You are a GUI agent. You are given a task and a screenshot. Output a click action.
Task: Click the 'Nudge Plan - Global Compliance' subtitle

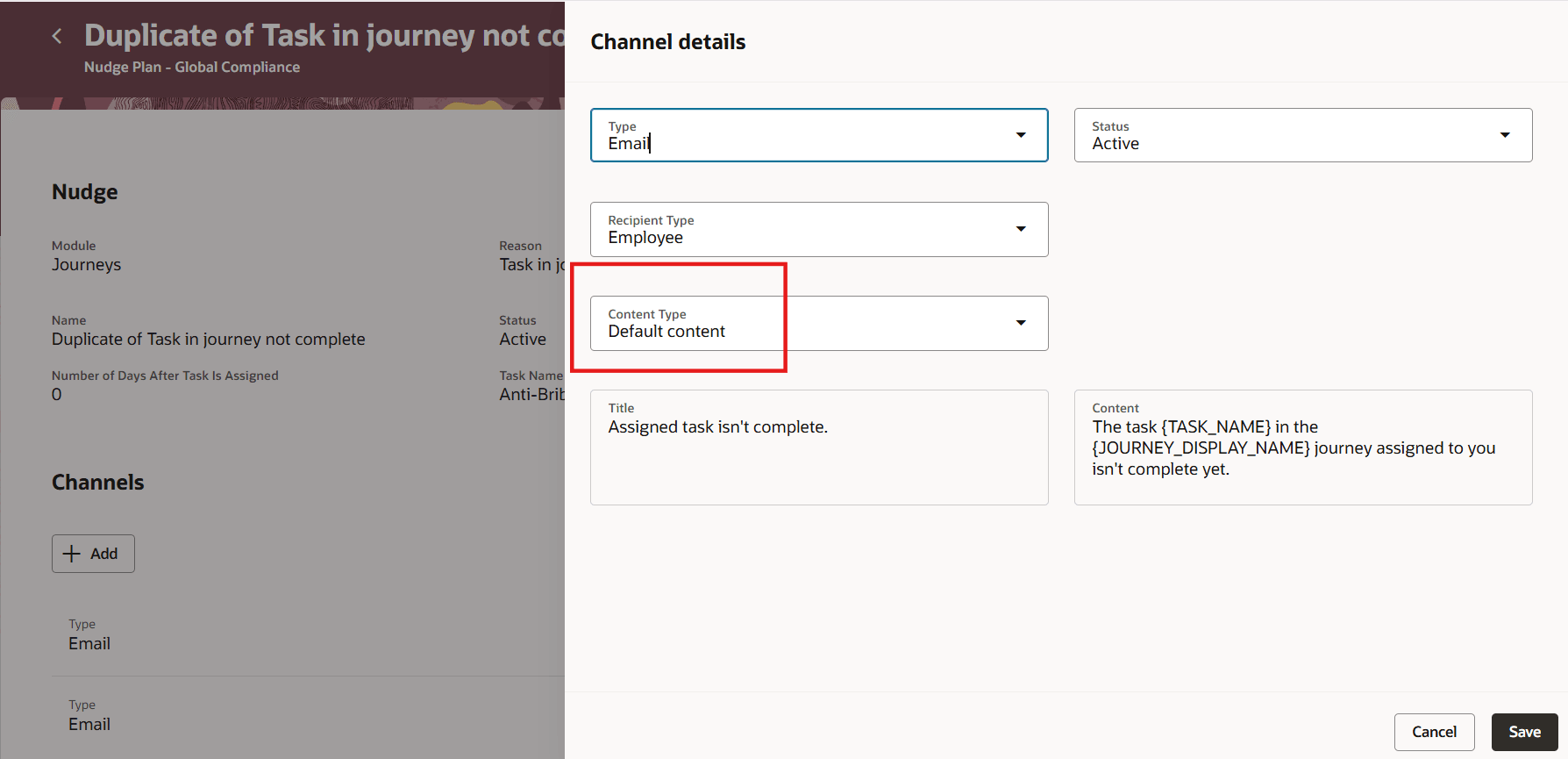pos(192,68)
